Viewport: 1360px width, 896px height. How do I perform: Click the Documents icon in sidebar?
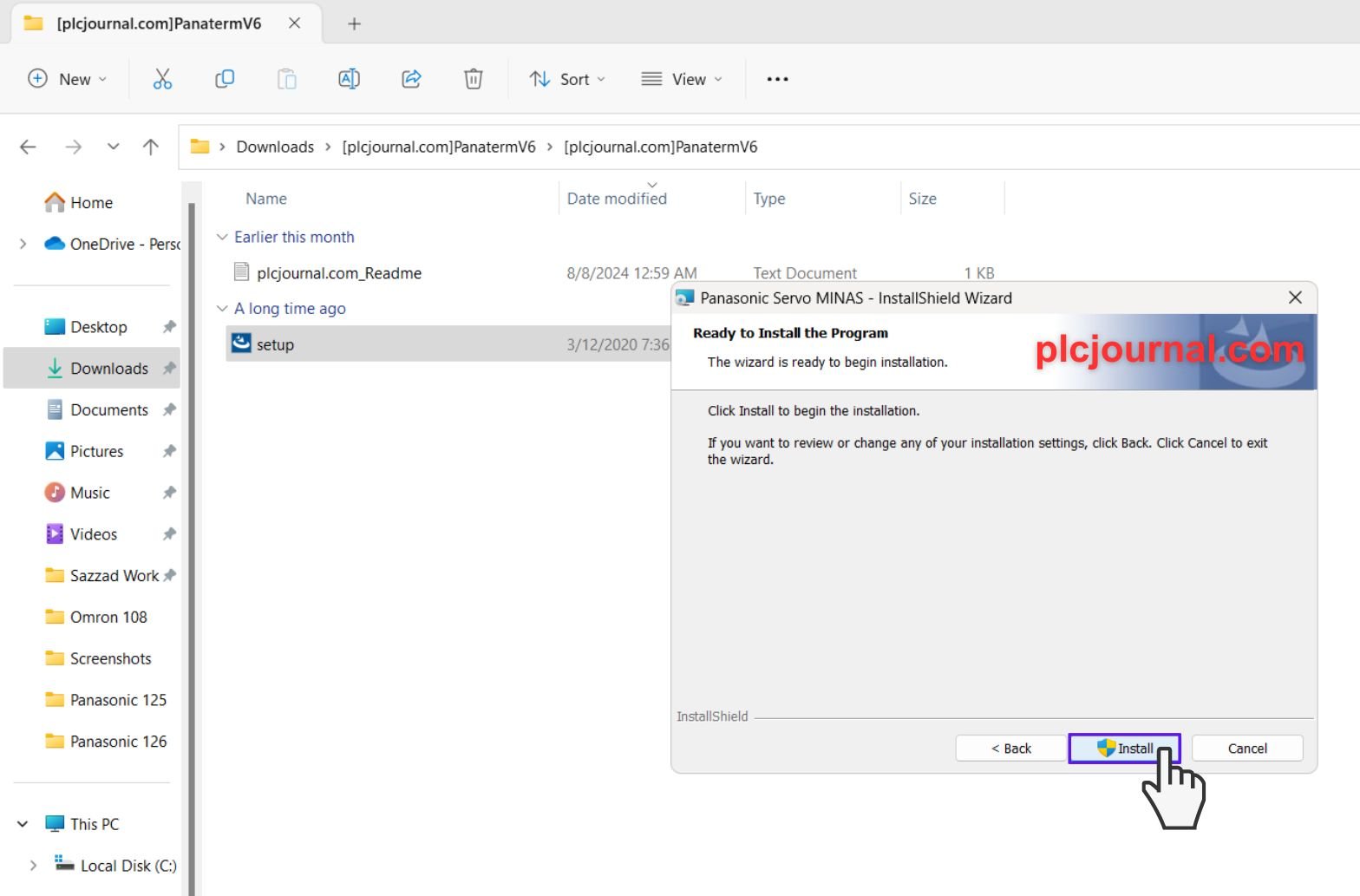point(55,409)
